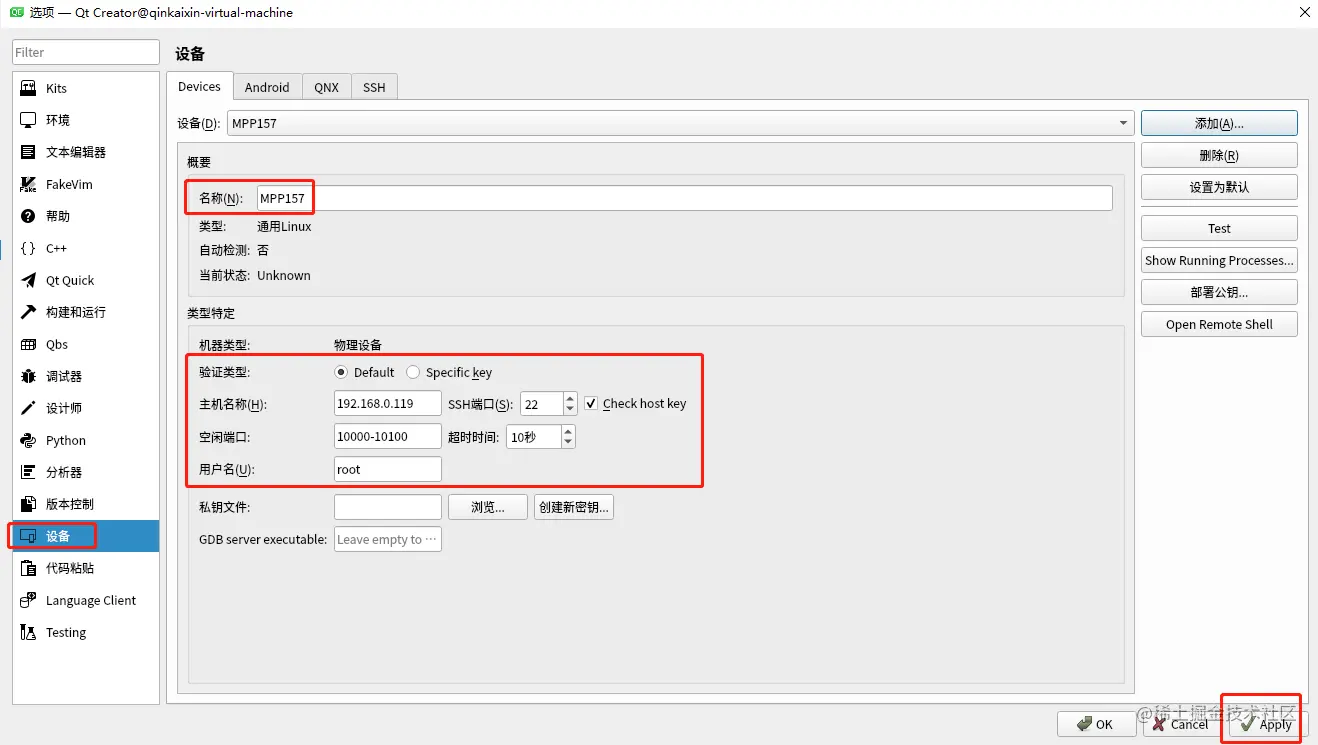Click the 超时时间 value 10秒 field
Viewport: 1318px width, 745px height.
point(534,437)
